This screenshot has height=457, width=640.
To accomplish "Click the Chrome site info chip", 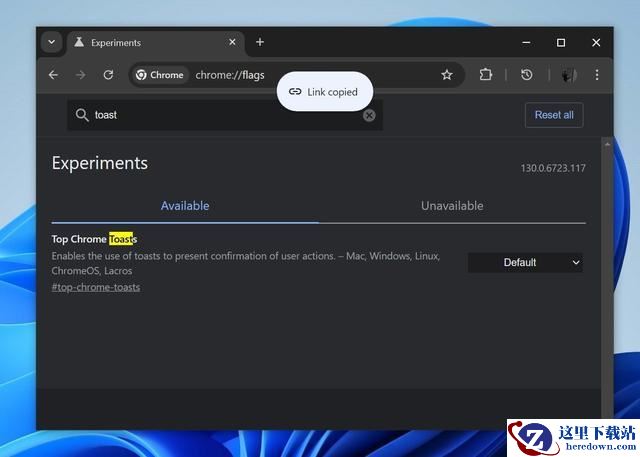I will [x=160, y=75].
